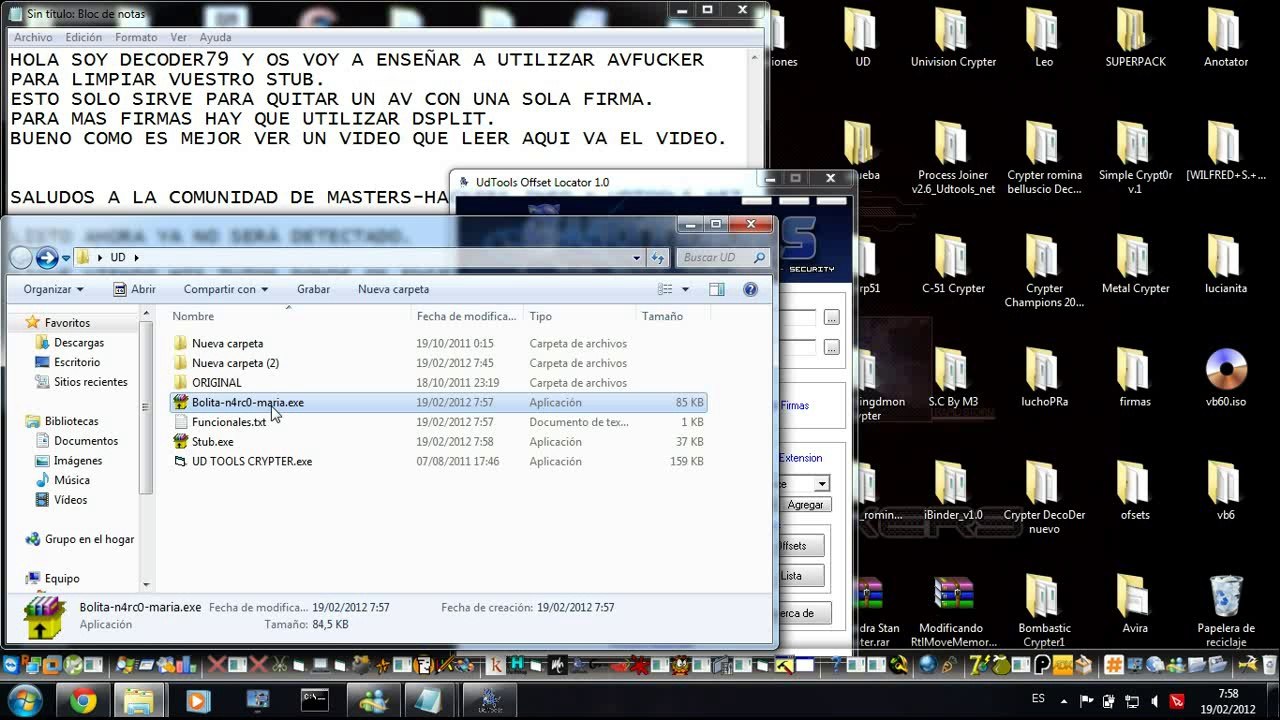Image resolution: width=1280 pixels, height=720 pixels.
Task: Open Ayuda menu in Bloc de notas
Action: point(215,38)
